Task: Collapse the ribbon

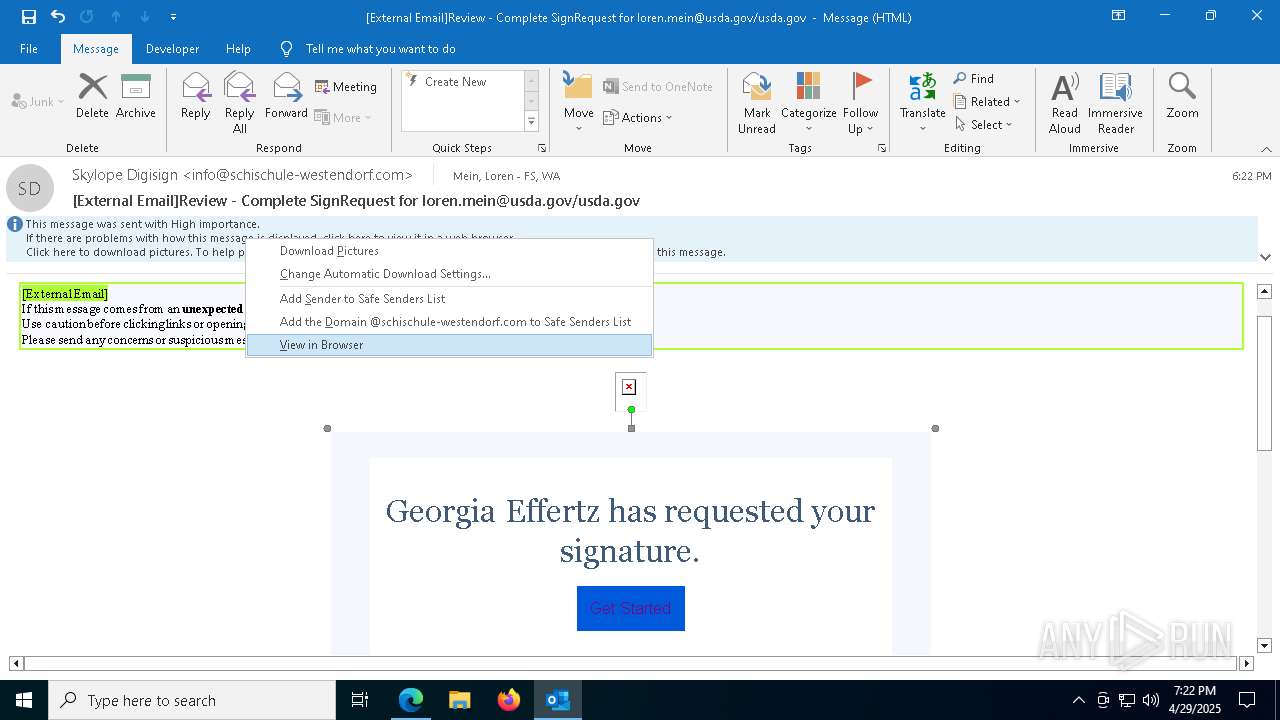Action: coord(1266,149)
